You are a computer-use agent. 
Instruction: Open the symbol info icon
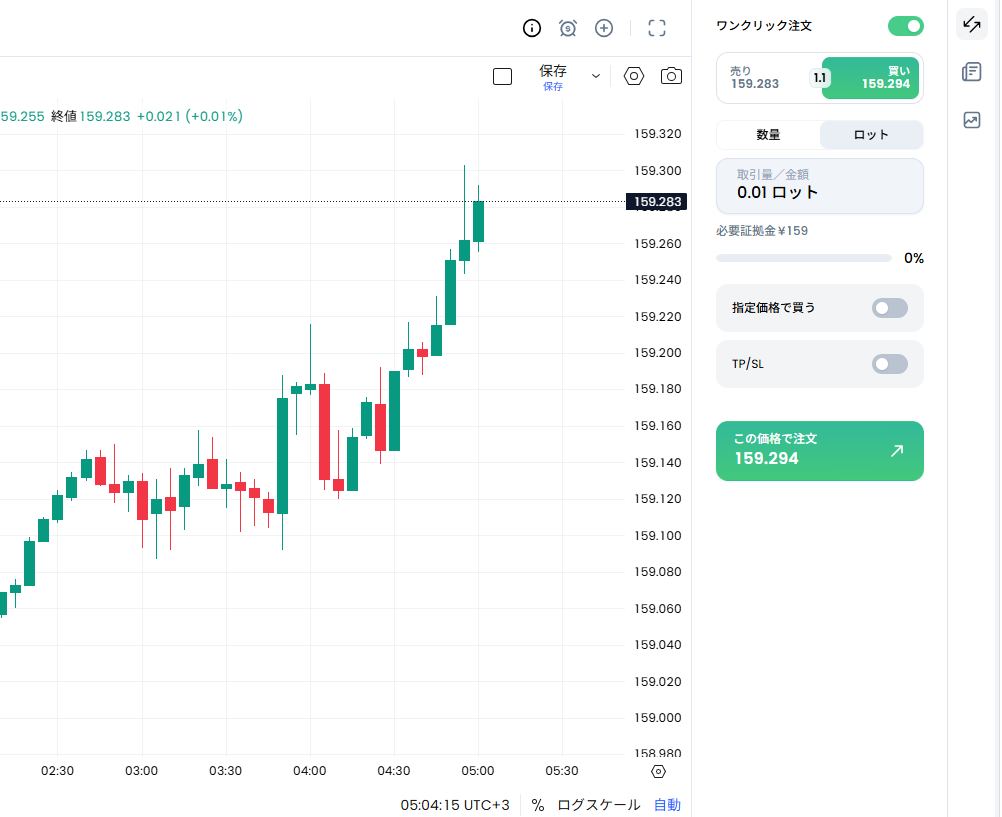(532, 28)
